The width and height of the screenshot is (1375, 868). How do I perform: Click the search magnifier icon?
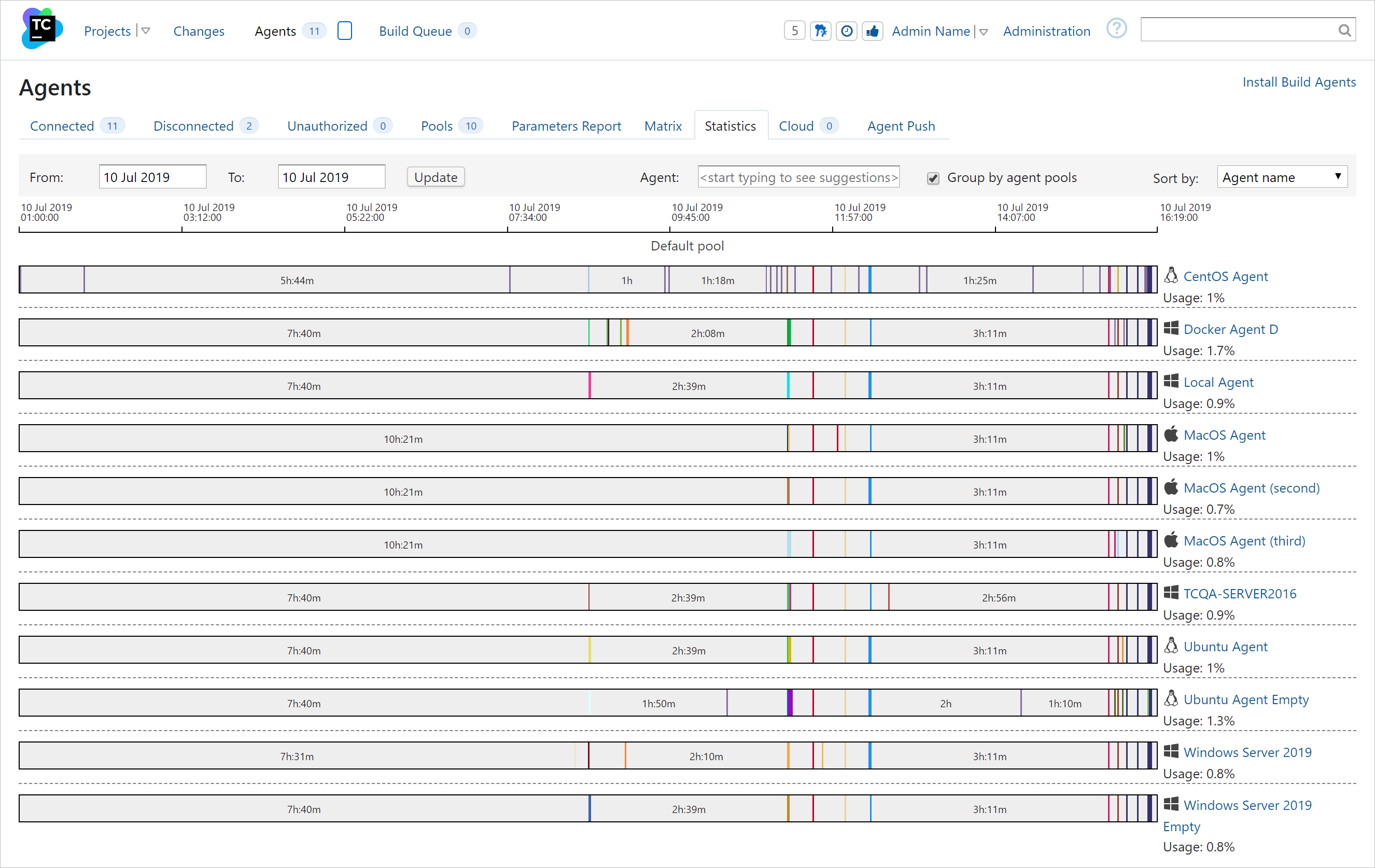pyautogui.click(x=1344, y=30)
